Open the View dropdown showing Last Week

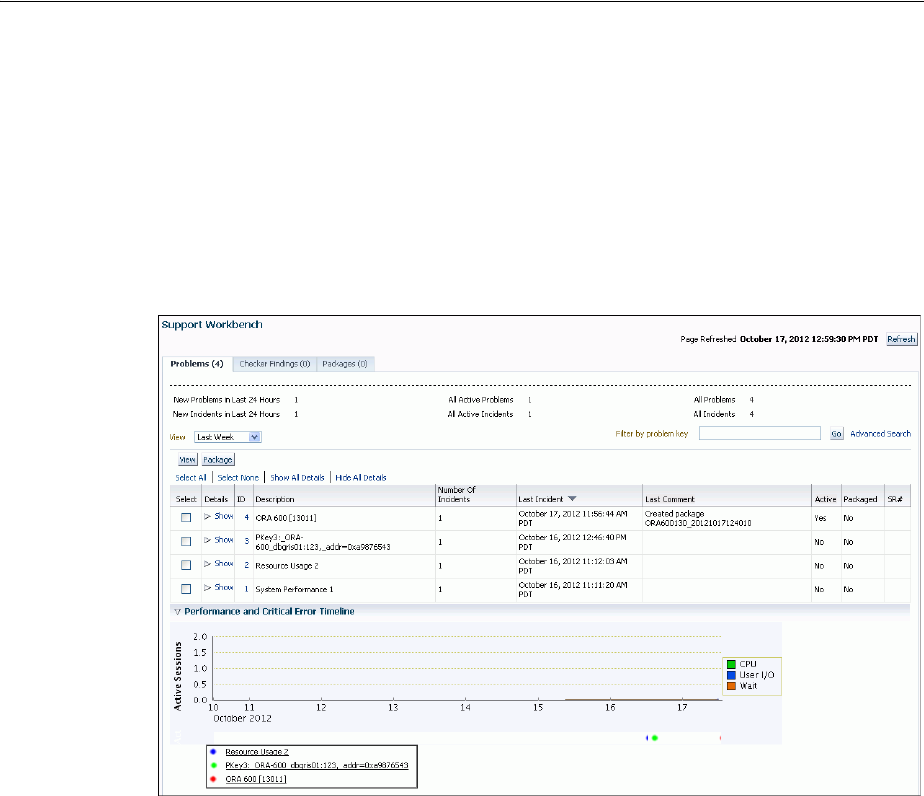(x=227, y=437)
